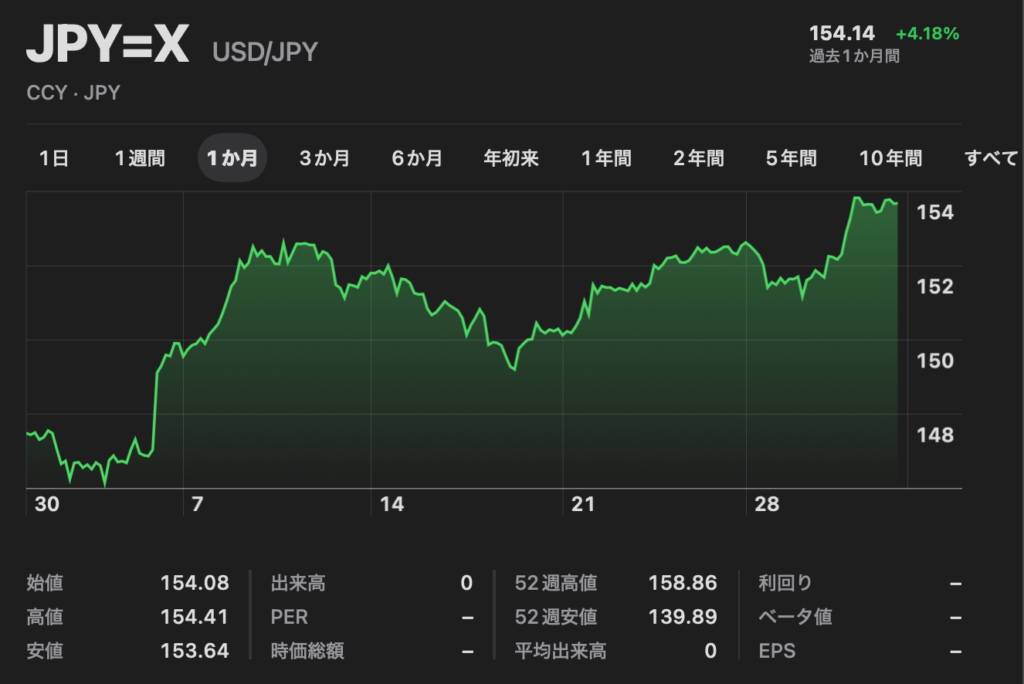Click the 154.14 current price
The image size is (1024, 684).
(x=842, y=33)
